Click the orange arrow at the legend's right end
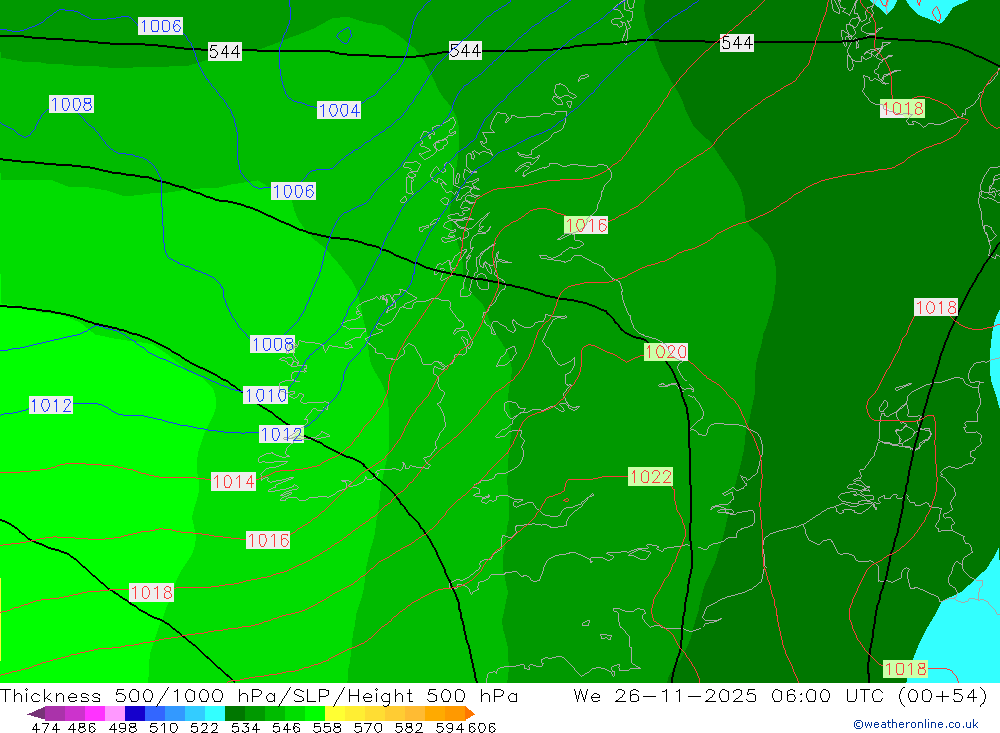The width and height of the screenshot is (1000, 733). (470, 713)
